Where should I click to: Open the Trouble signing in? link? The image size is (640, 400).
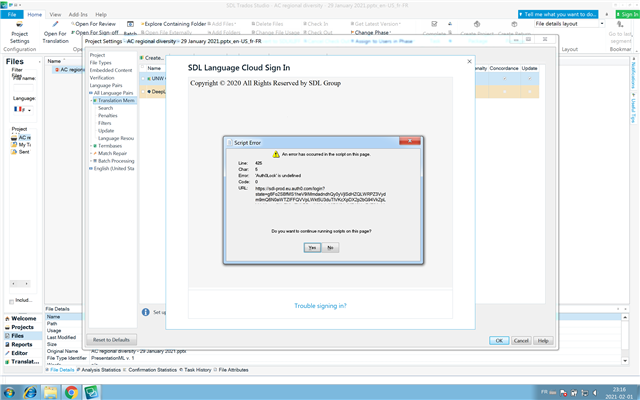[x=320, y=306]
